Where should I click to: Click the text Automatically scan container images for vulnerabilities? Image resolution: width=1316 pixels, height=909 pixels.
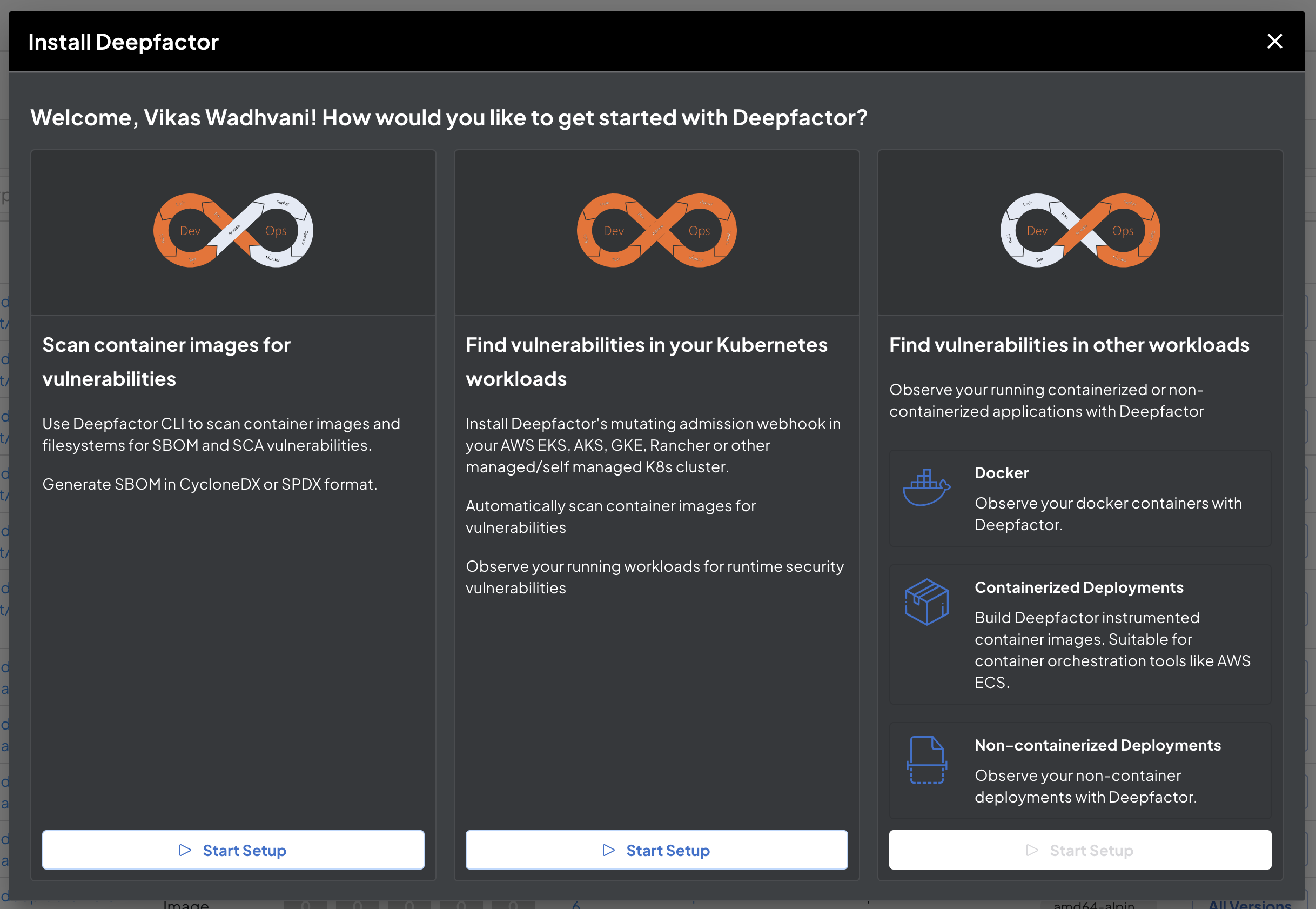point(611,517)
